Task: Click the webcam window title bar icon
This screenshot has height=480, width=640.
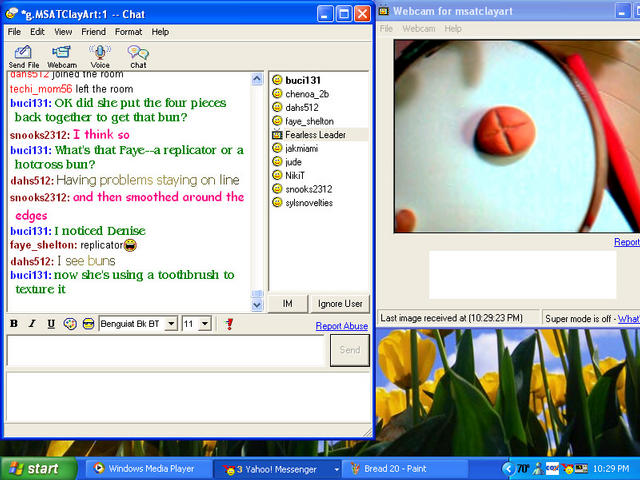Action: [x=384, y=11]
